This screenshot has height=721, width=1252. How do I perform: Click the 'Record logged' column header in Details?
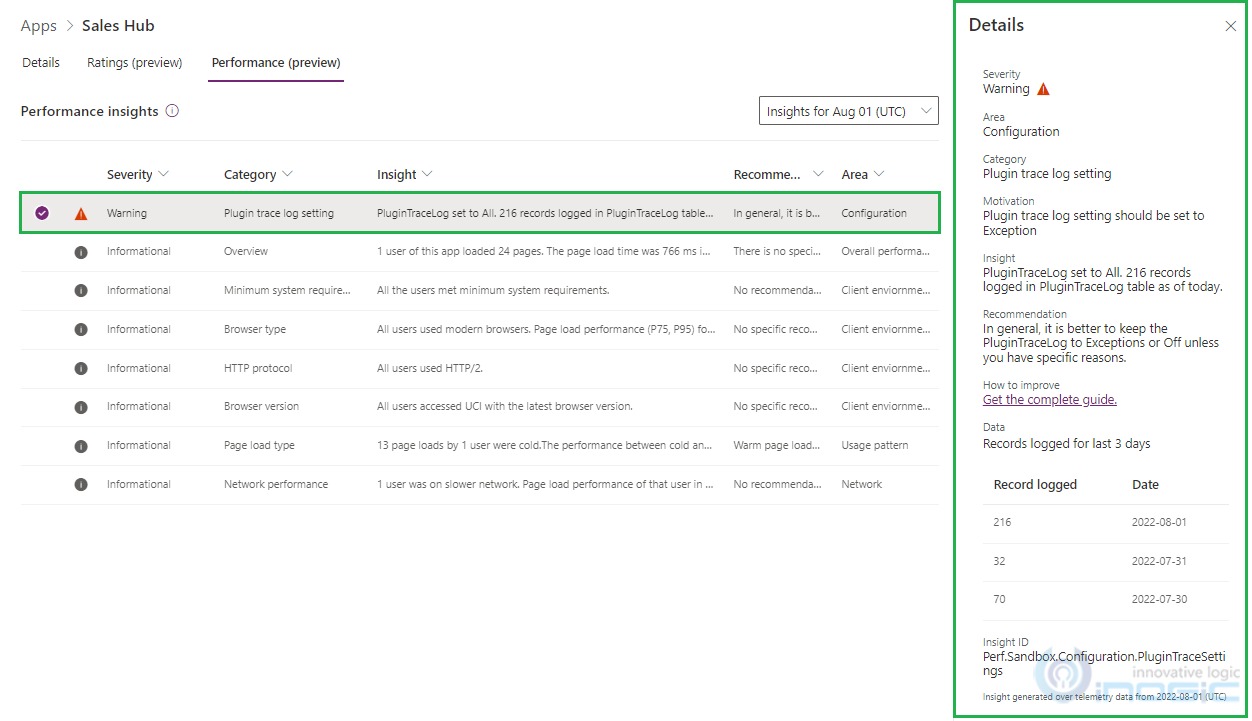[1035, 485]
